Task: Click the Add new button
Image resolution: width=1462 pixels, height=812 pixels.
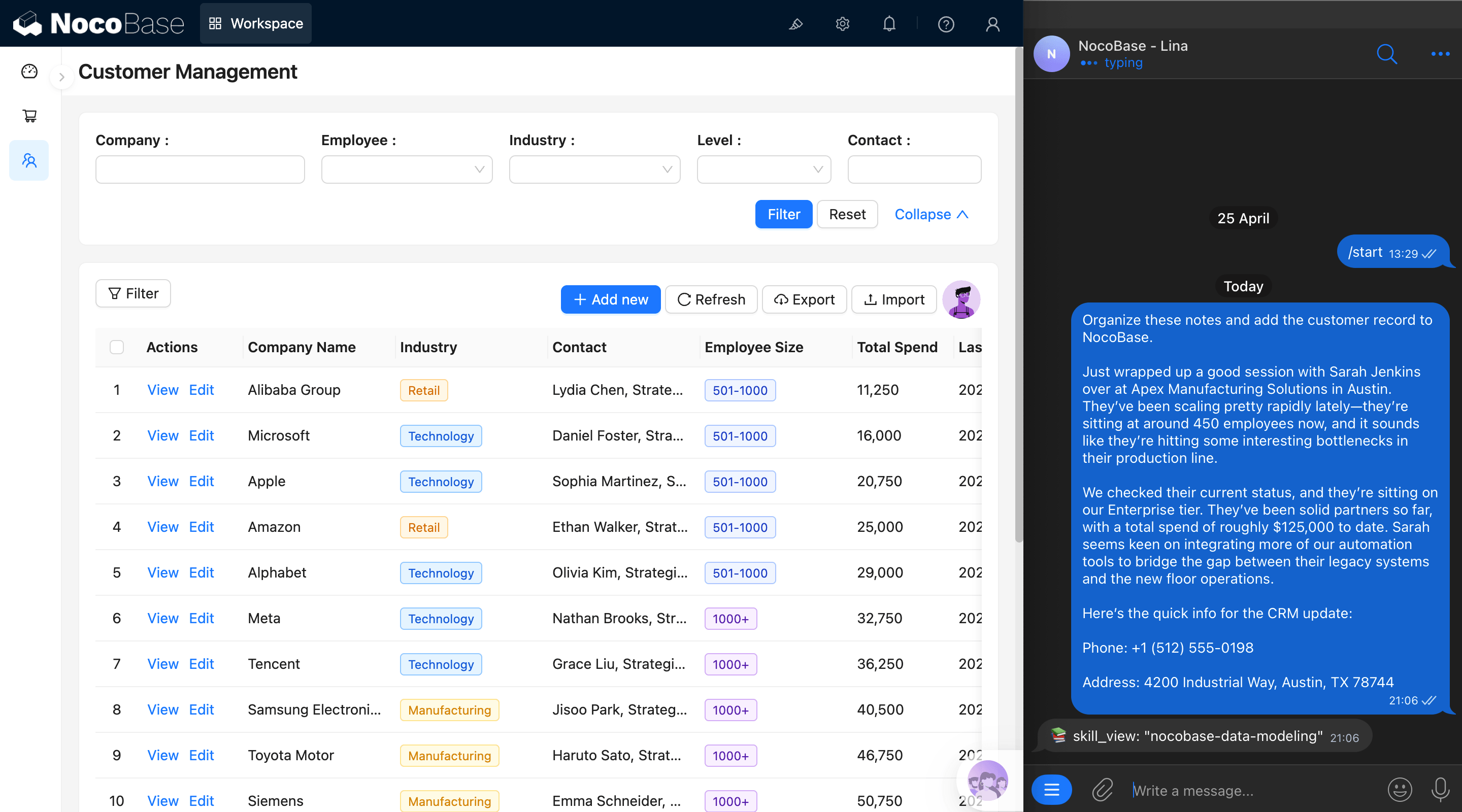Action: tap(610, 299)
